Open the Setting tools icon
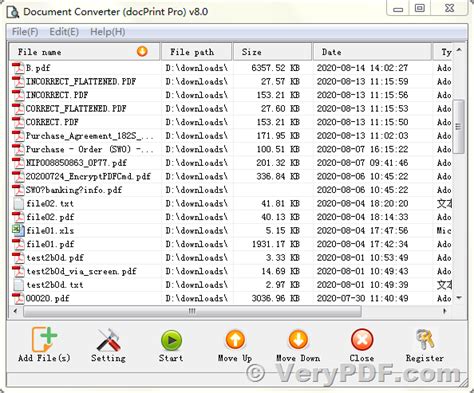474x393 pixels. [108, 340]
